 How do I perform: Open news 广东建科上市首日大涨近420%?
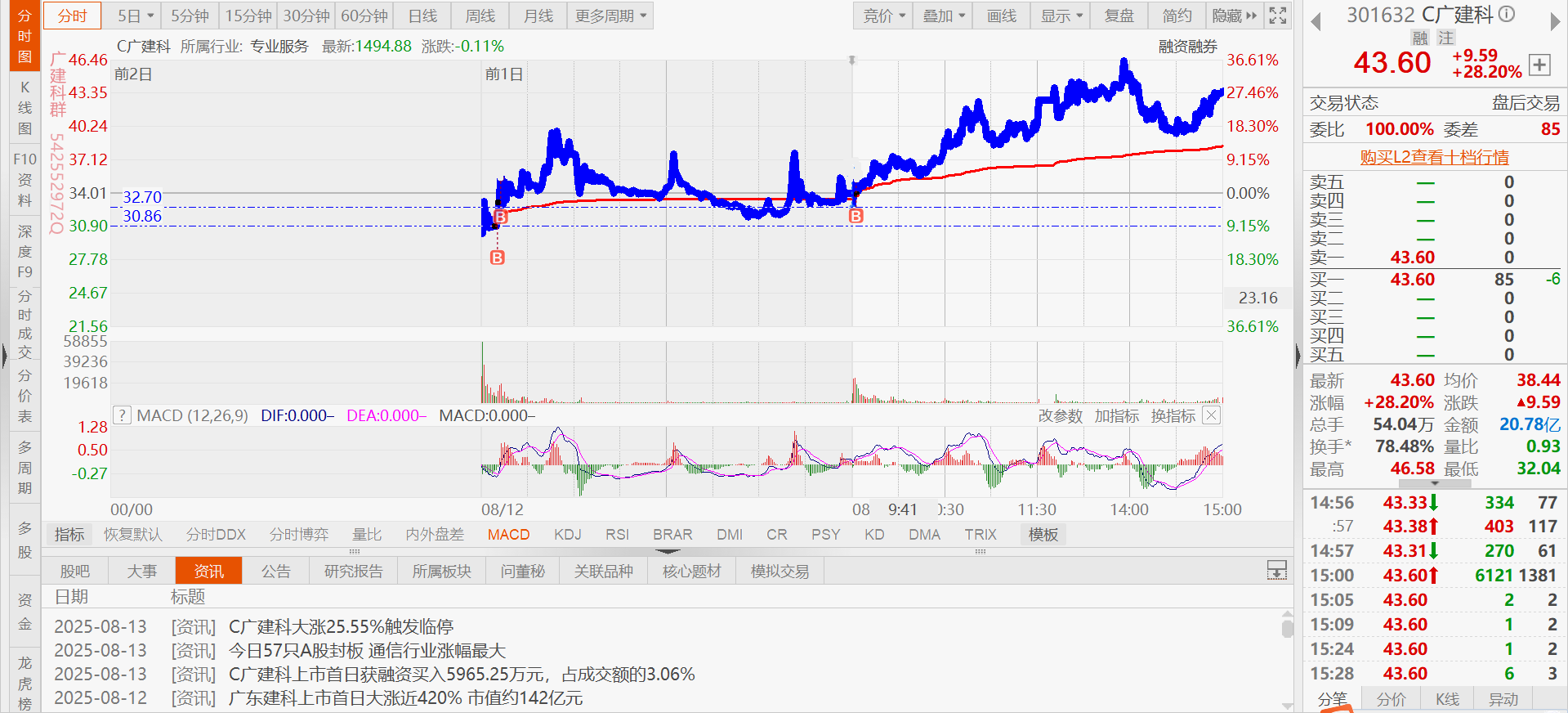tap(405, 697)
